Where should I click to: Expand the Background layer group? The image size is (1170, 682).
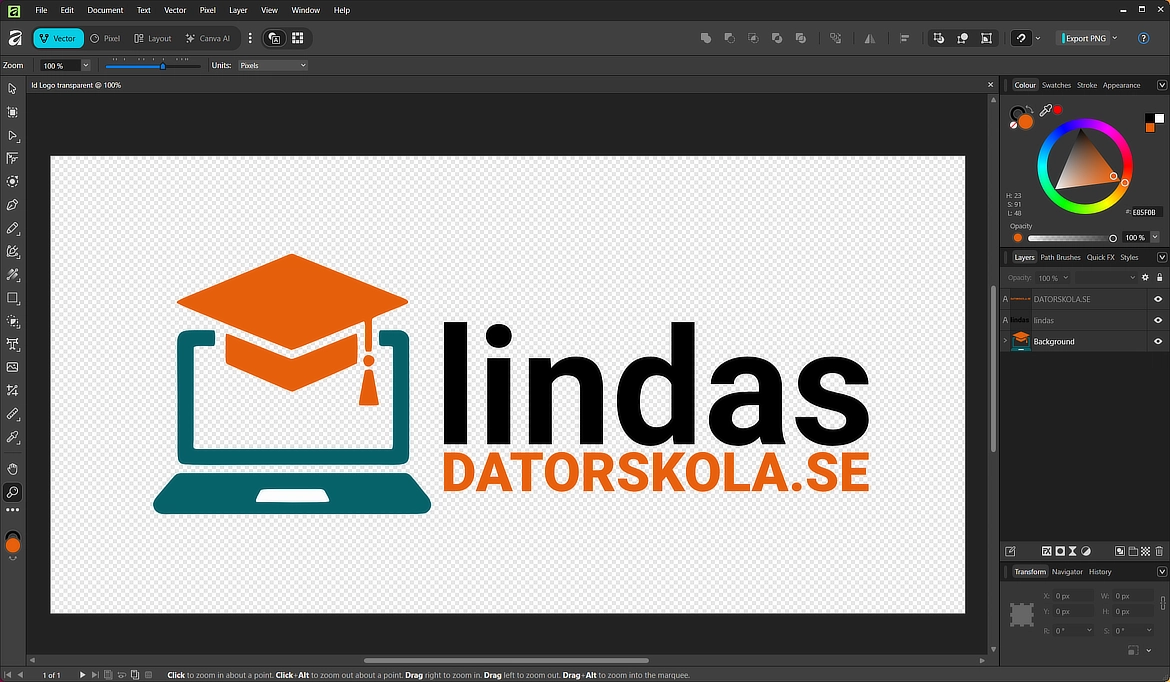tap(1005, 341)
